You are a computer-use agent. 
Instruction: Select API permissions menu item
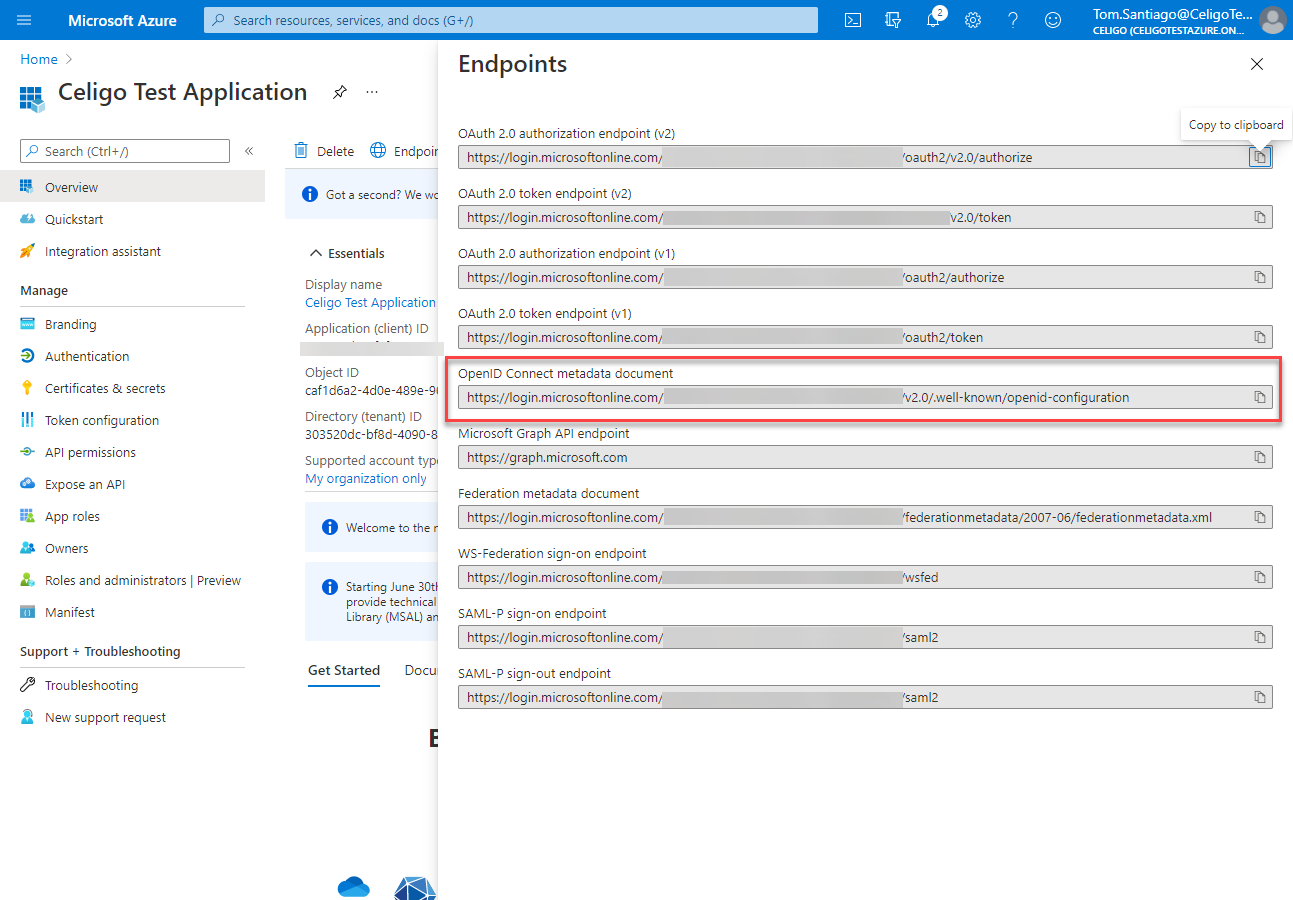click(x=90, y=452)
